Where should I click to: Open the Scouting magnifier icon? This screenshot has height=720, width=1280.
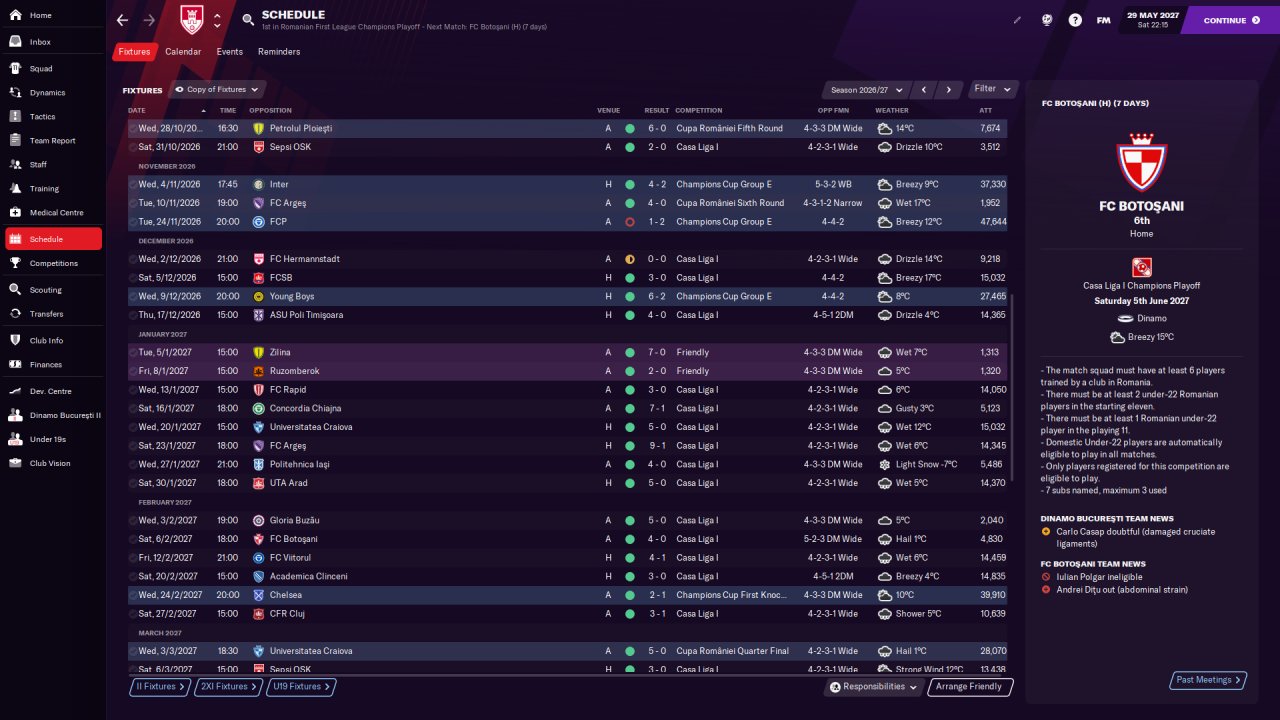[16, 290]
